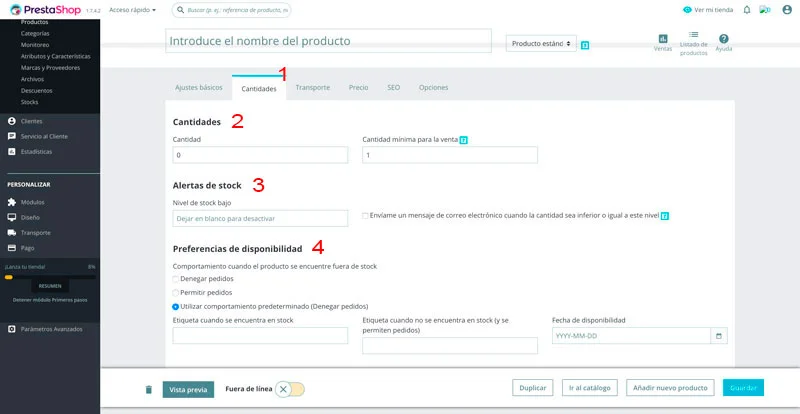The height and width of the screenshot is (414, 800).
Task: Open Atributos y Características menu item
Action: [x=56, y=56]
